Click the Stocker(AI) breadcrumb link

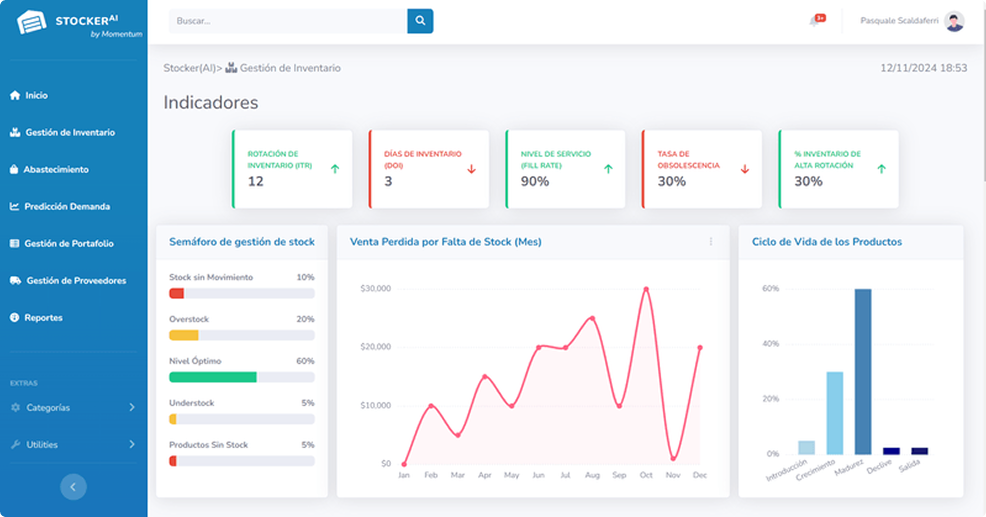pos(190,69)
